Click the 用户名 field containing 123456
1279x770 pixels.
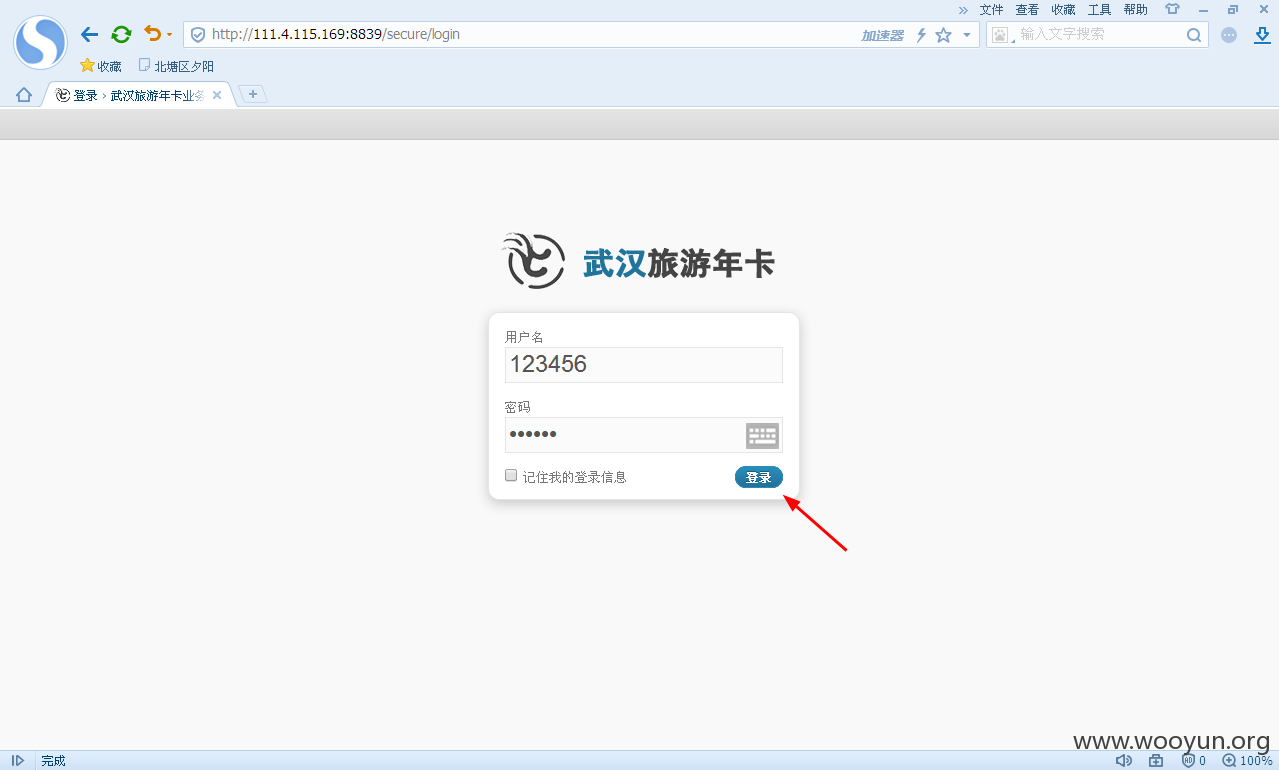[x=643, y=365]
